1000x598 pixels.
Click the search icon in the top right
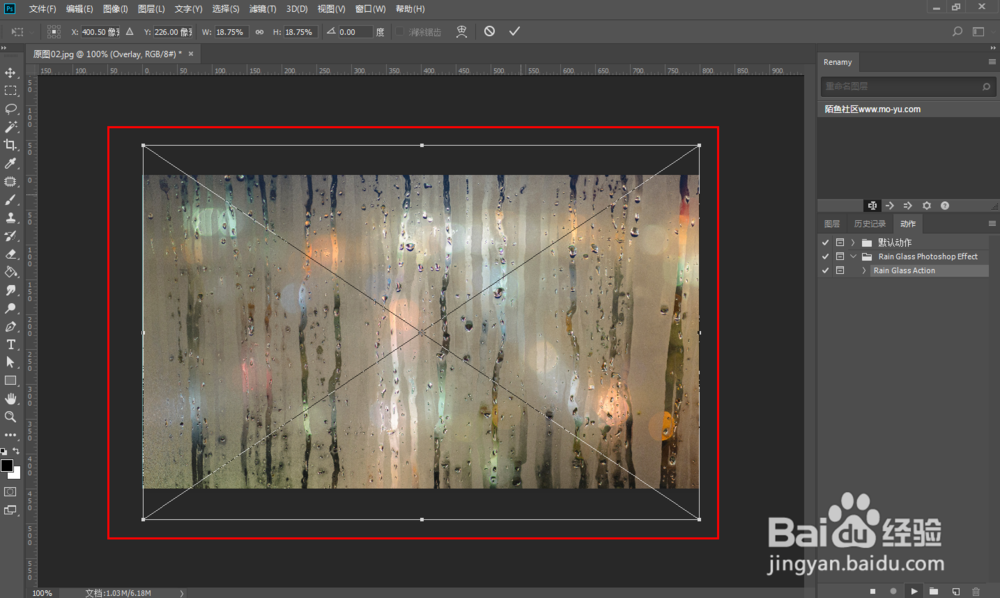click(x=957, y=31)
